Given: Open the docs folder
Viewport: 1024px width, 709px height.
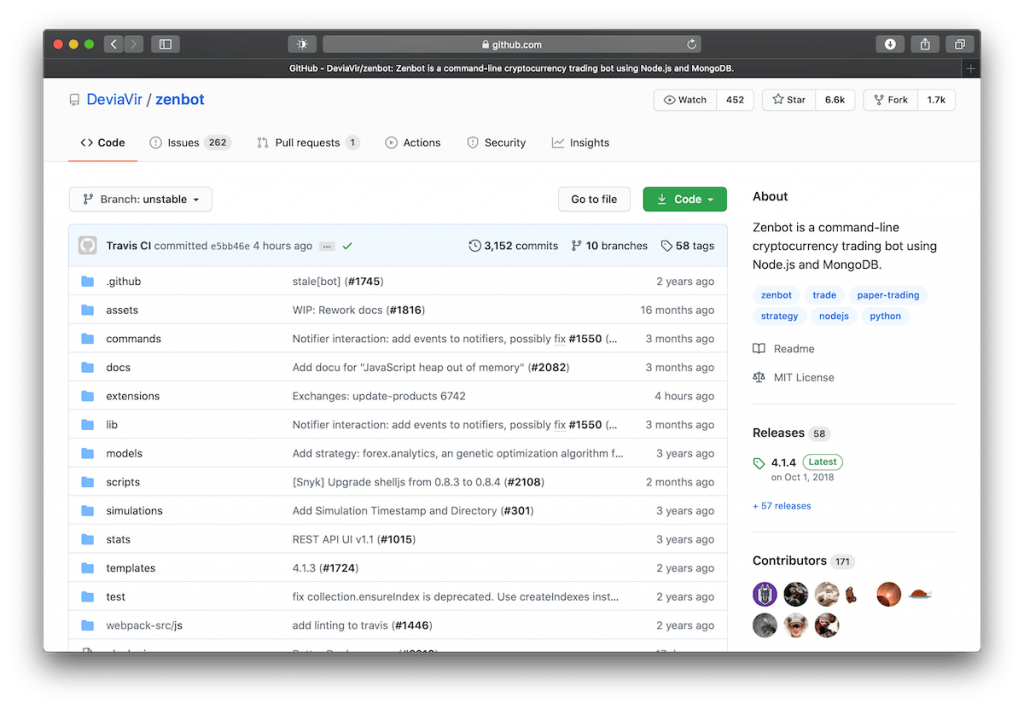Looking at the screenshot, I should [118, 368].
